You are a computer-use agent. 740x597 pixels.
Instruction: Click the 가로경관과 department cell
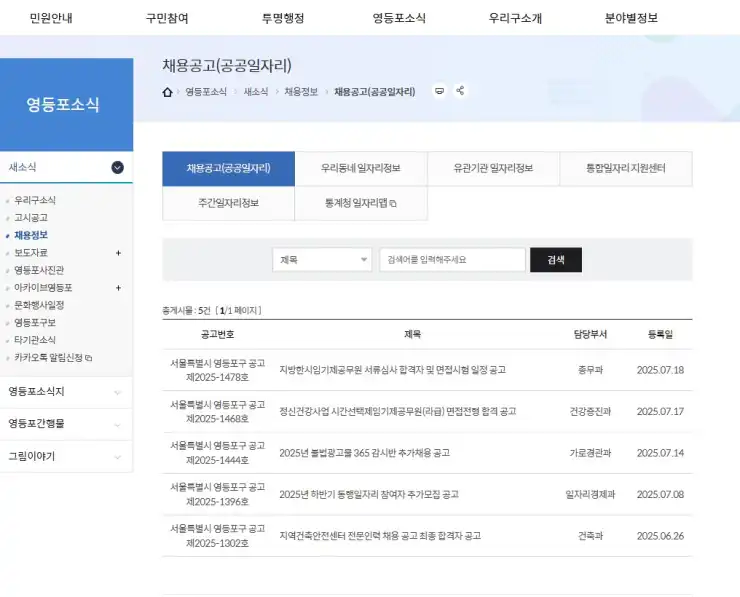point(590,453)
